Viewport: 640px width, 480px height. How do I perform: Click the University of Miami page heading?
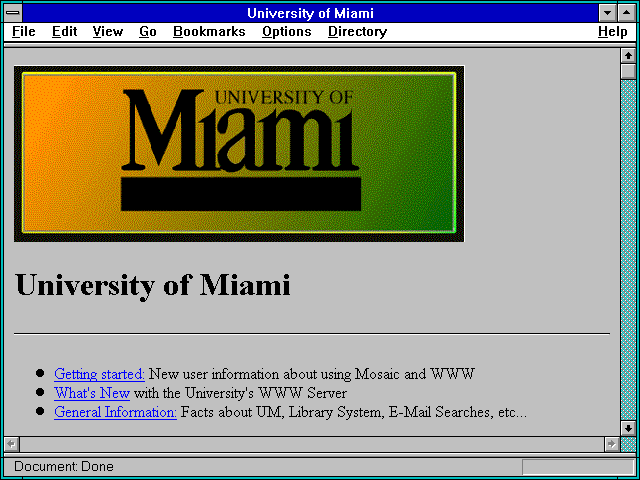tap(153, 285)
